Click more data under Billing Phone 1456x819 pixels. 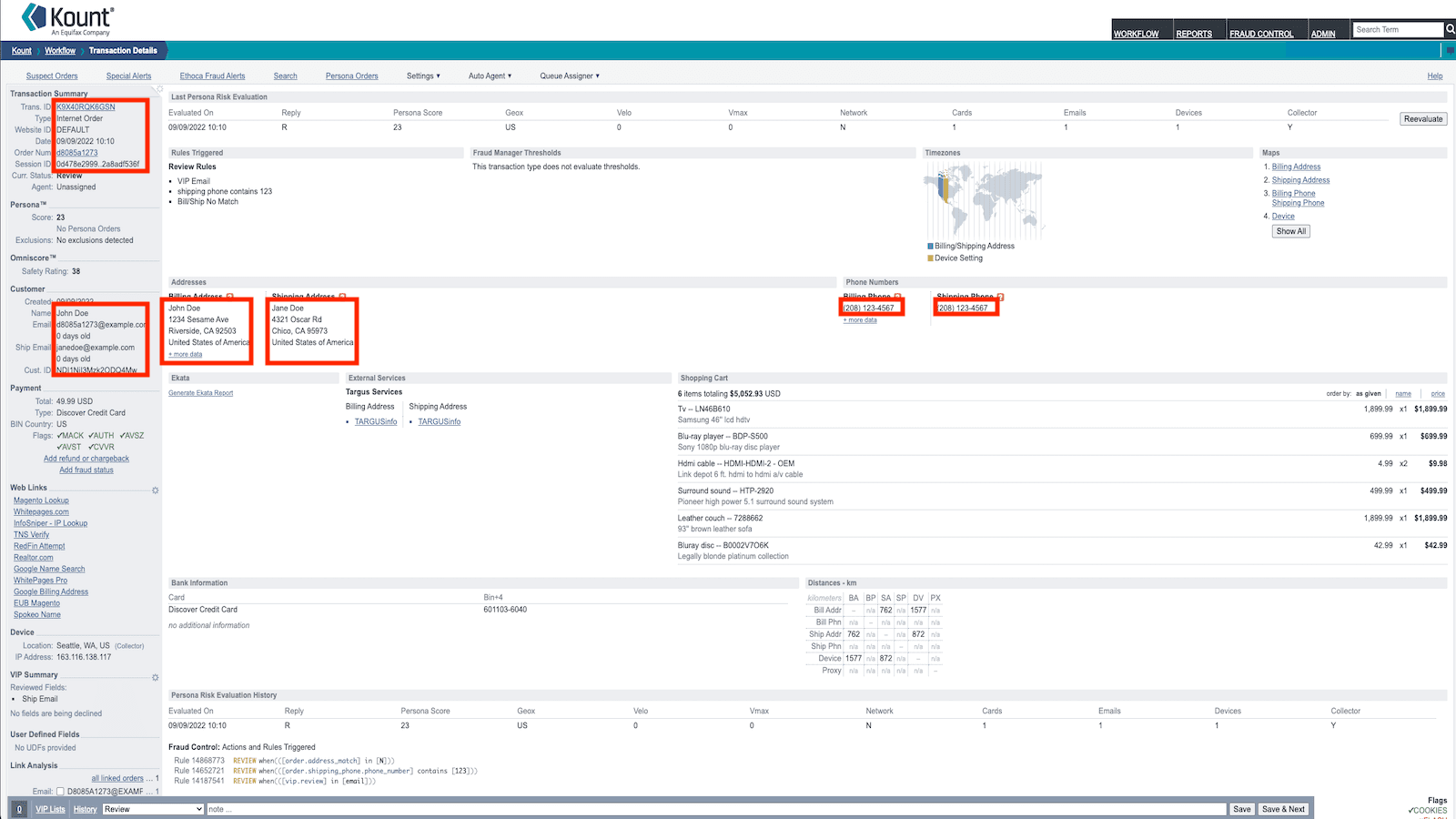coord(860,319)
